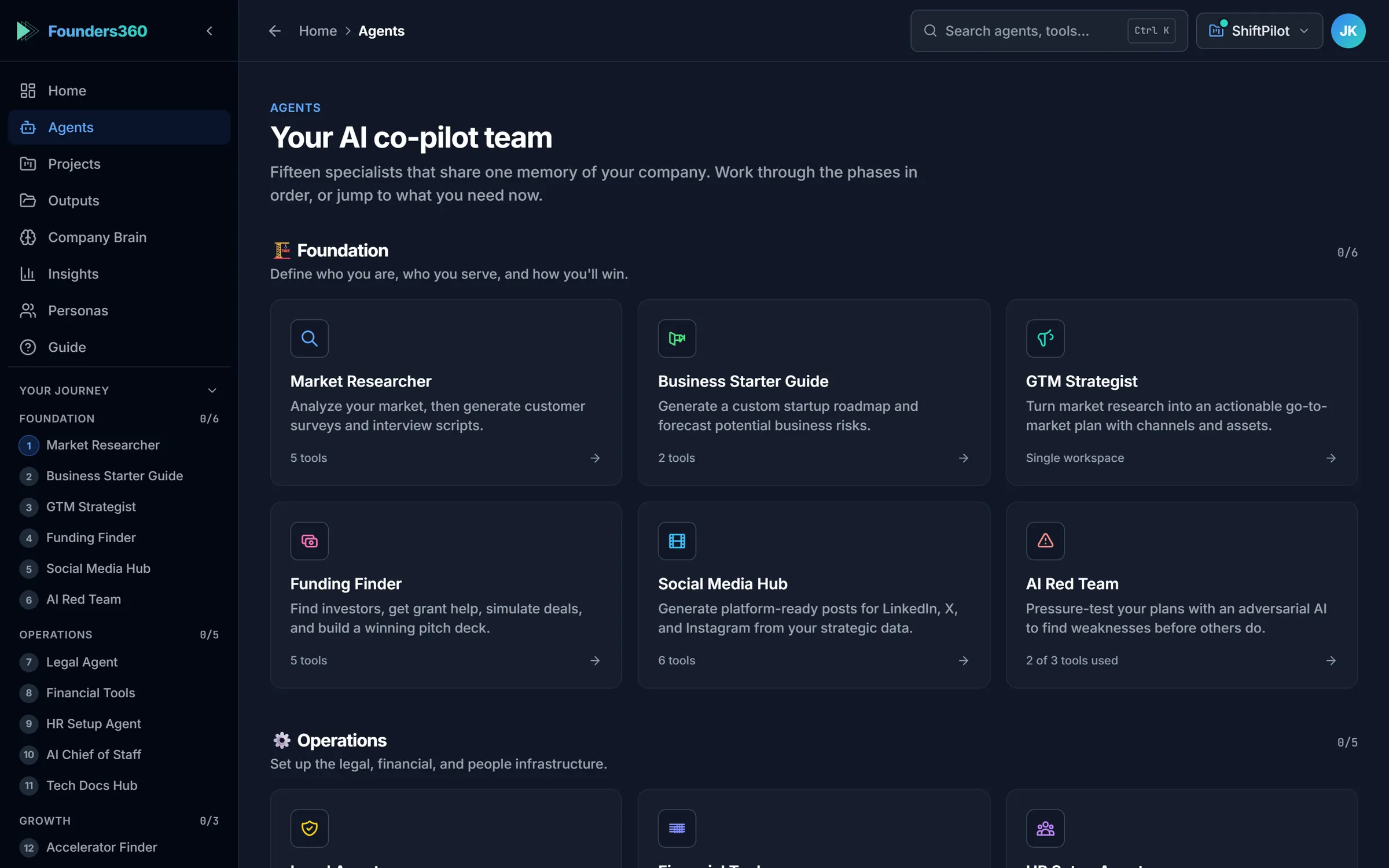Select journey step 6 AI Red Team

tap(119, 599)
